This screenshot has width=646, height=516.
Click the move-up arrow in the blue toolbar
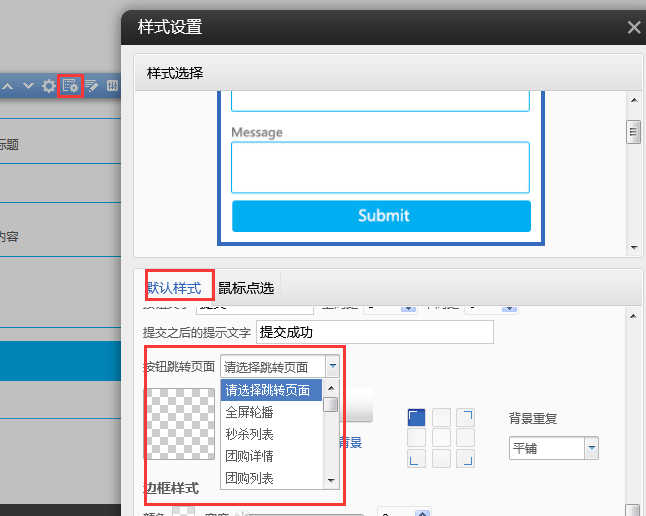pyautogui.click(x=8, y=87)
